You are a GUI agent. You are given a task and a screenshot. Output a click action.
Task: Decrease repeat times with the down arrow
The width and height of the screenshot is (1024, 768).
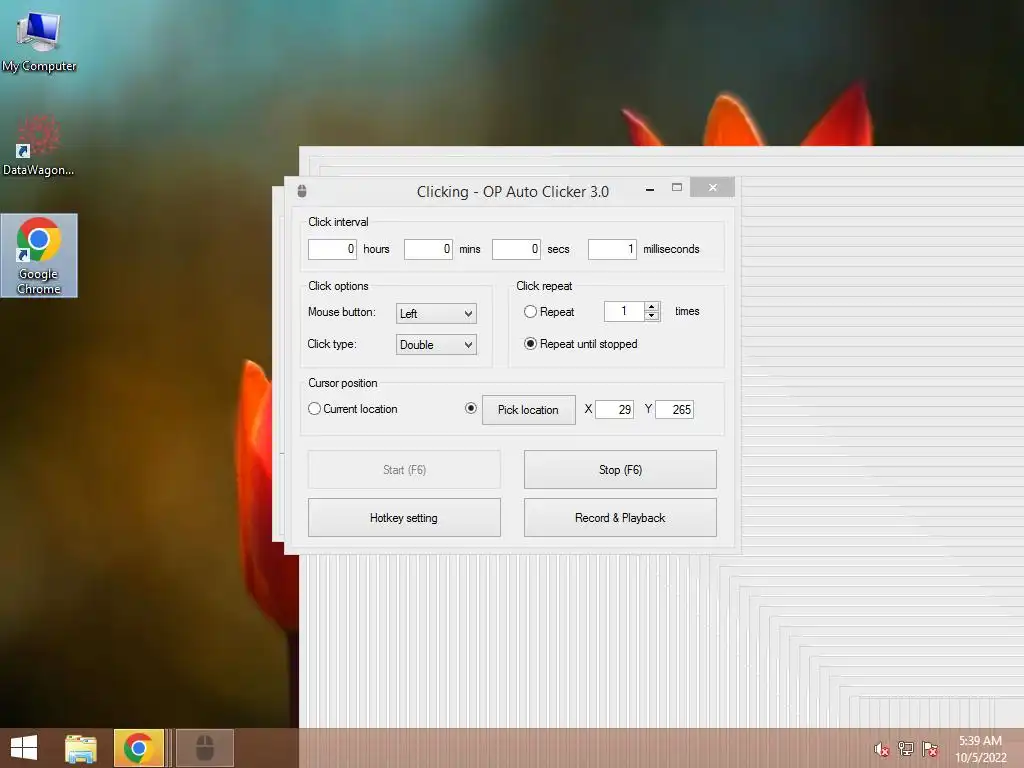tap(652, 315)
